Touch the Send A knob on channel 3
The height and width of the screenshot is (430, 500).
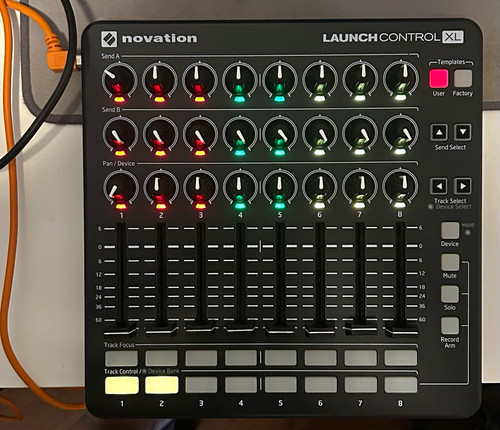click(x=200, y=79)
